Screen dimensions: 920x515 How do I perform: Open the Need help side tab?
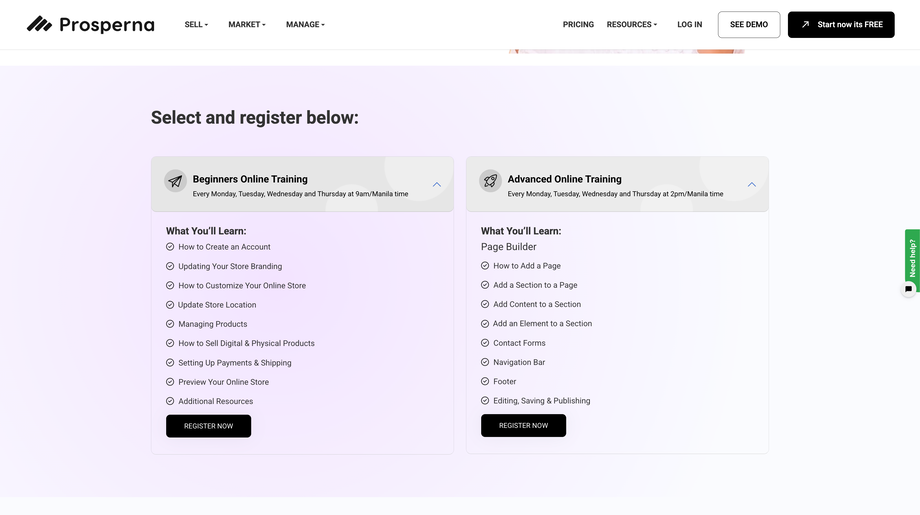(912, 257)
